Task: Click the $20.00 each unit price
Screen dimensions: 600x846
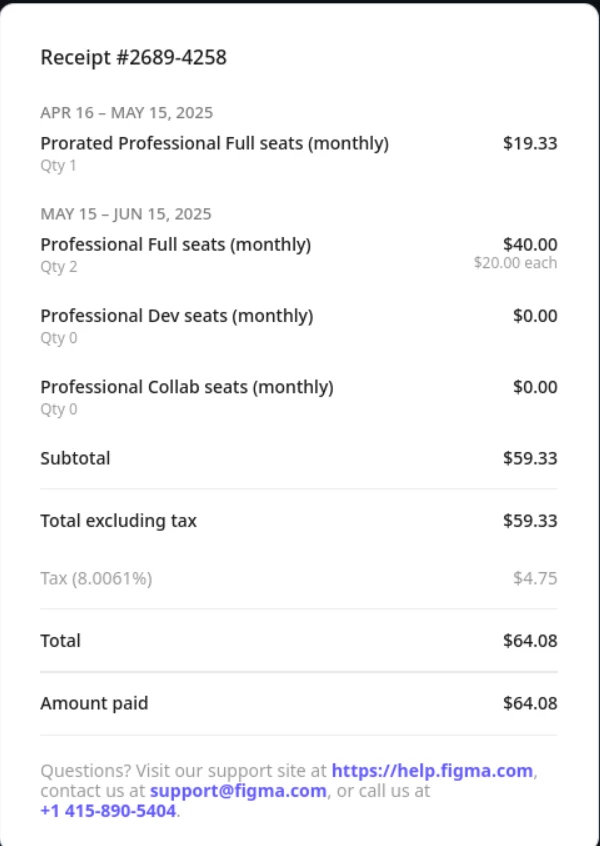Action: [x=515, y=263]
